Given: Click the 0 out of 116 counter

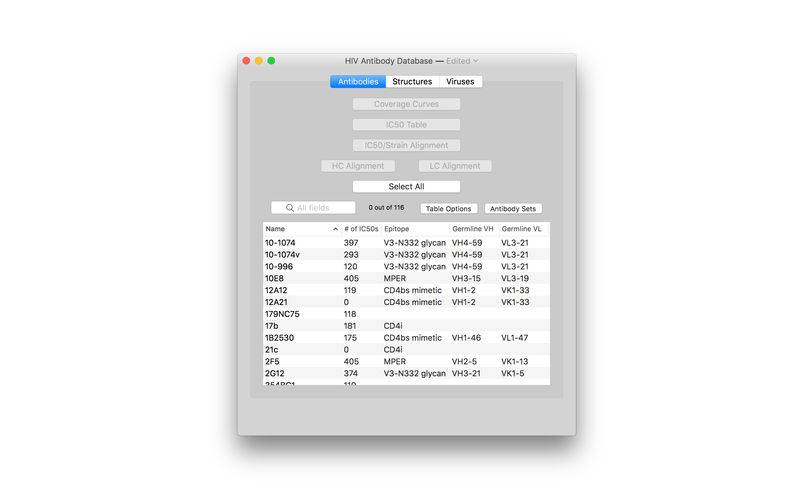Looking at the screenshot, I should pos(386,208).
